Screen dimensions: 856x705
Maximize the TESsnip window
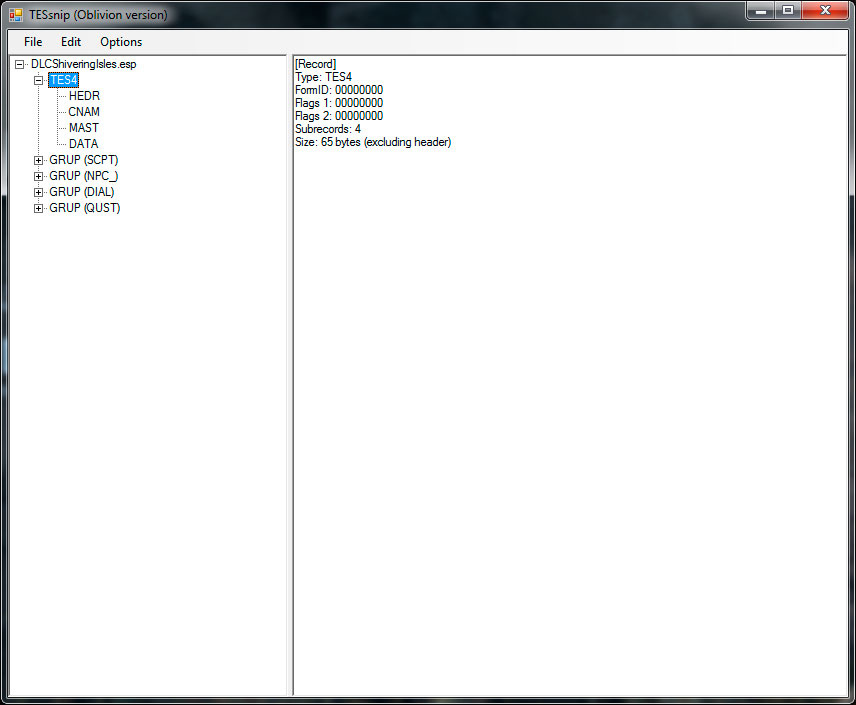(788, 11)
